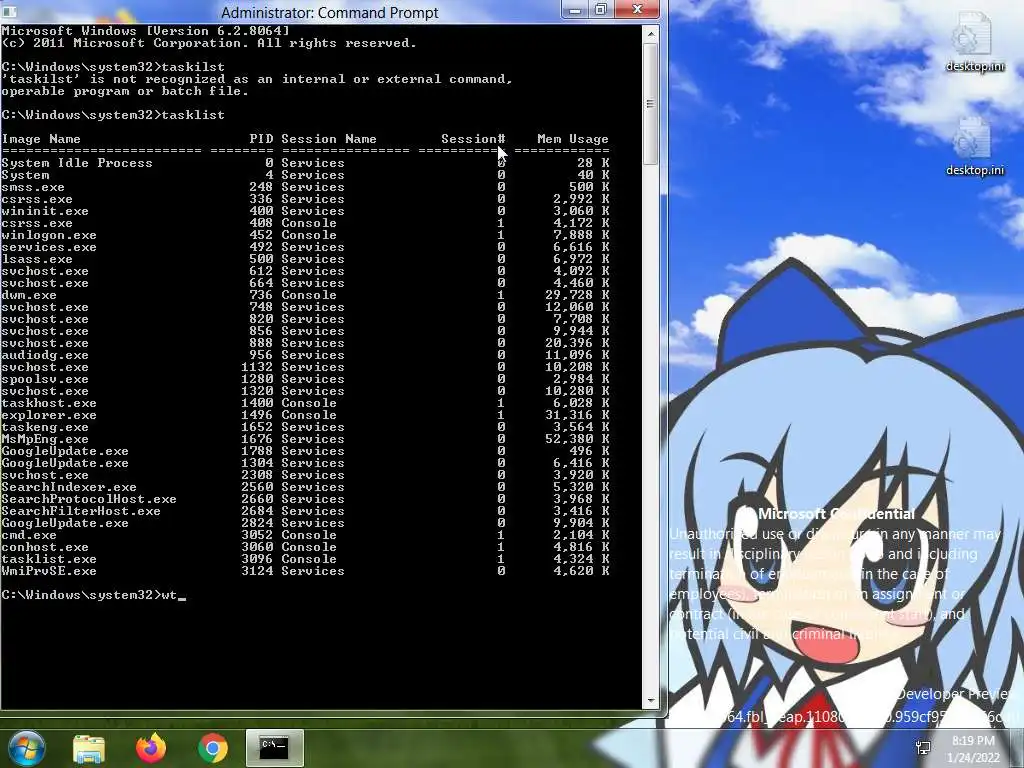Click the 'taskeng.exe' process name
Viewport: 1024px width, 768px height.
45,427
